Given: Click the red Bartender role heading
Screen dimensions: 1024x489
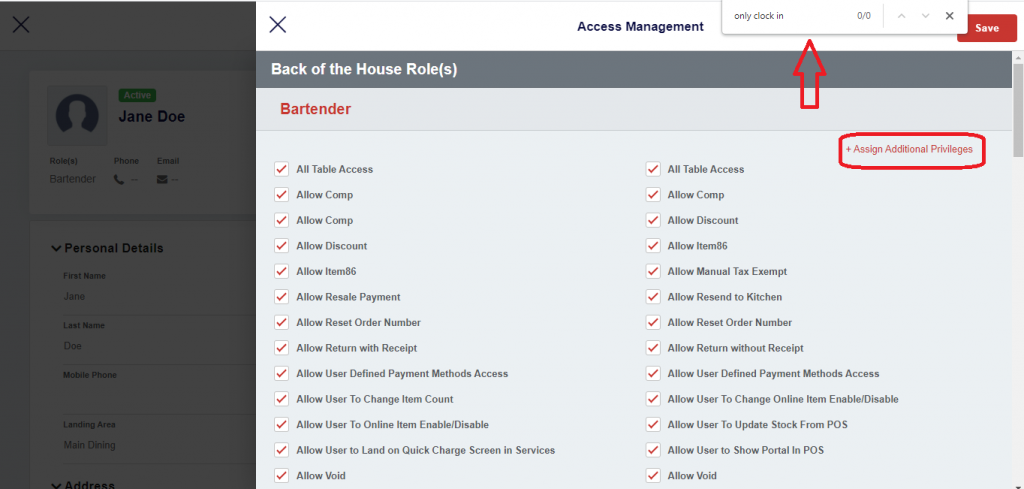Looking at the screenshot, I should (315, 109).
